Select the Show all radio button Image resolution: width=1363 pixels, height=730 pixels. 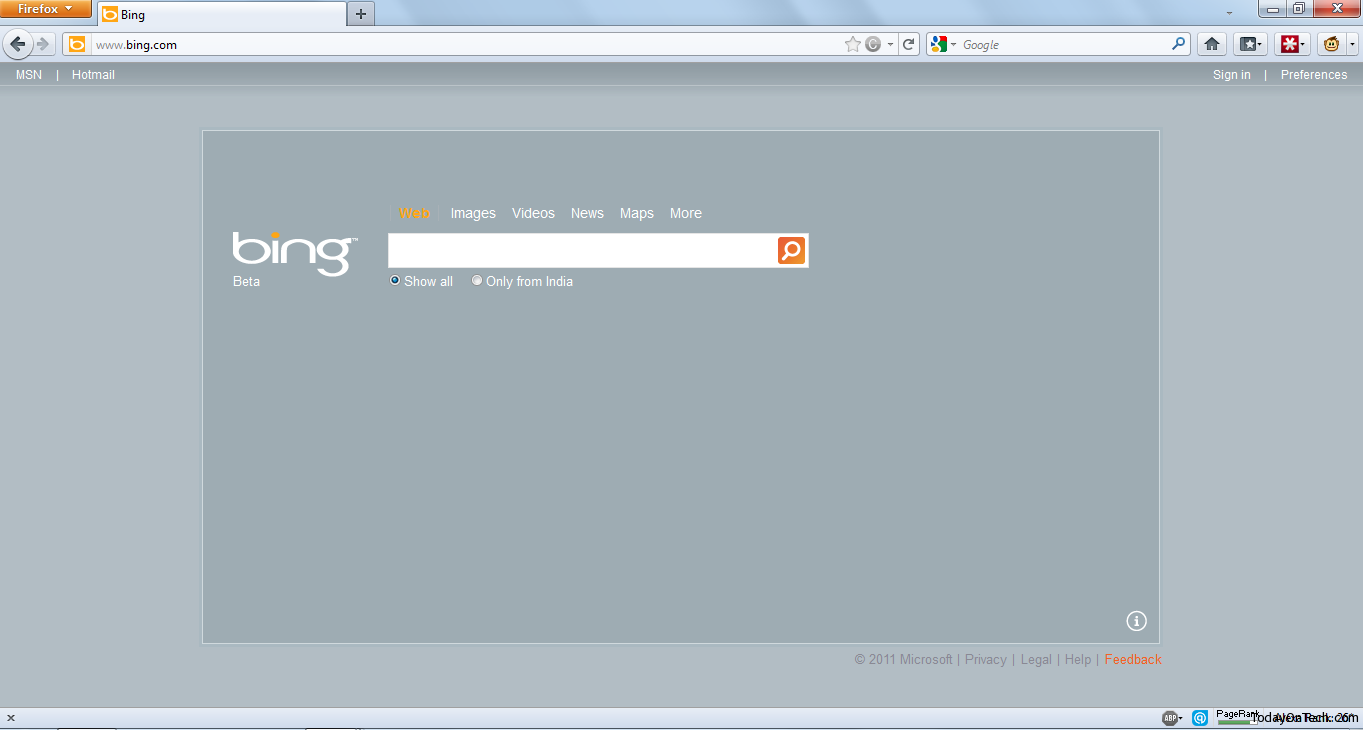point(395,281)
